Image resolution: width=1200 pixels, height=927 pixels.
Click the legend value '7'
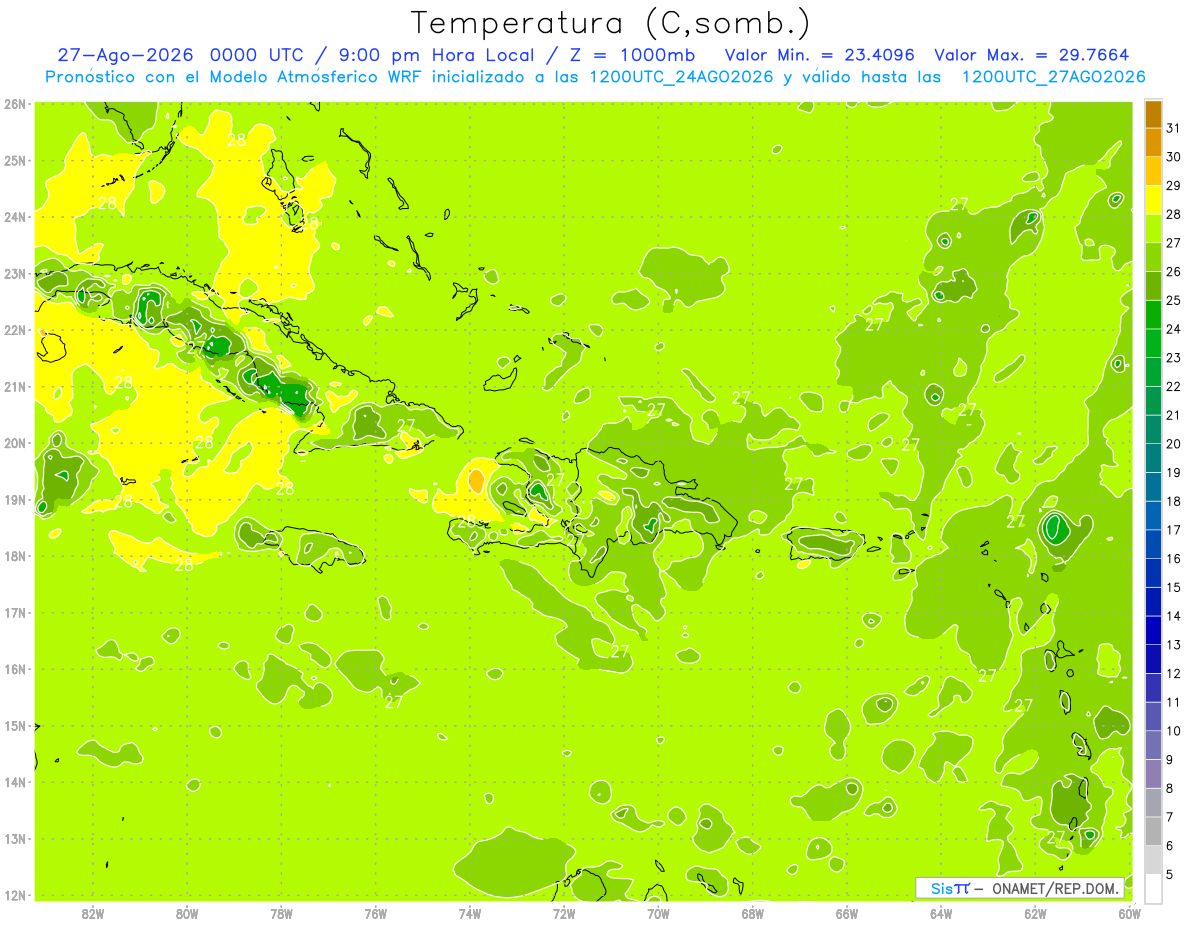(1171, 817)
